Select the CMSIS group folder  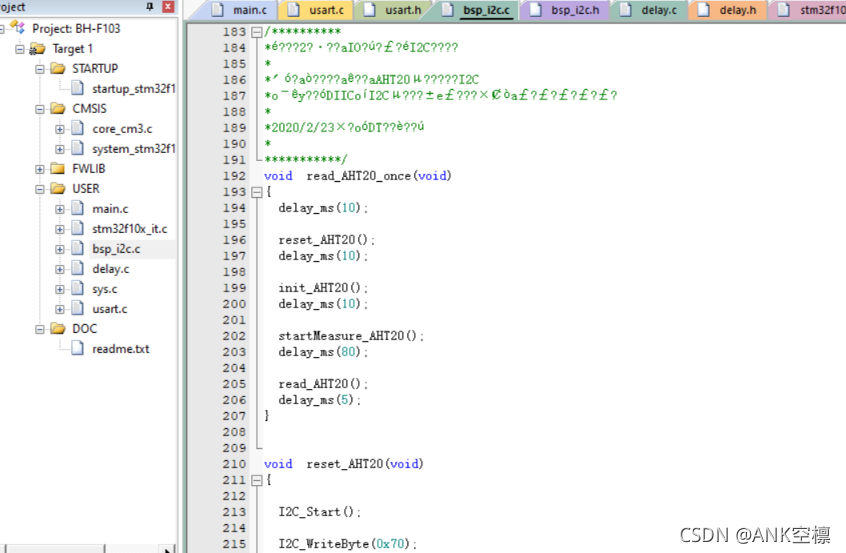coord(90,108)
